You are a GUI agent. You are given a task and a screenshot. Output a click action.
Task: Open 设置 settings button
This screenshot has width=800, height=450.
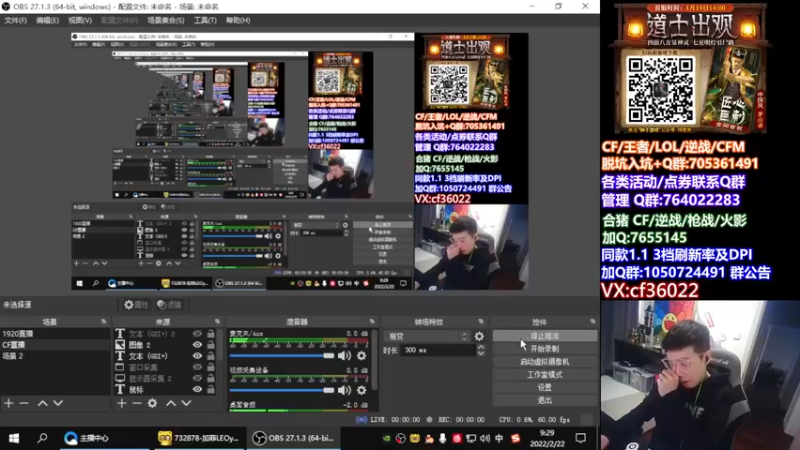(x=544, y=387)
